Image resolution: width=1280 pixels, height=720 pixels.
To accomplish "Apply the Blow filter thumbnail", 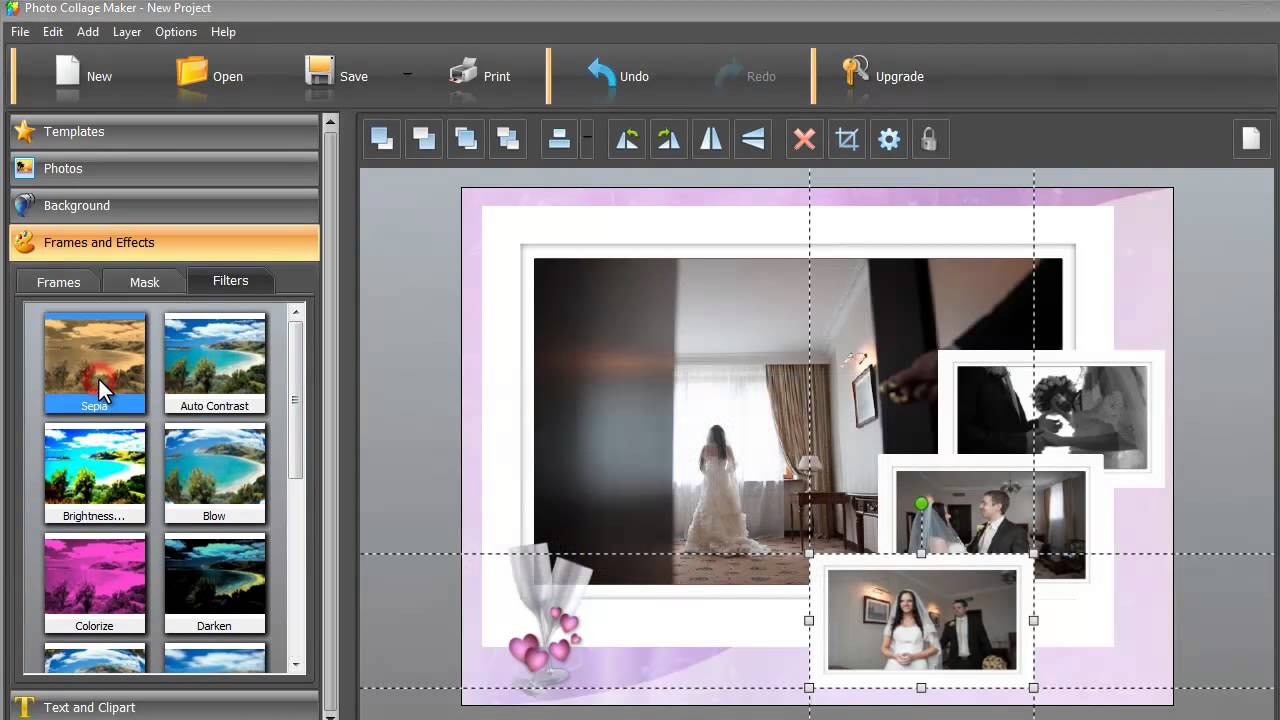I will coord(215,473).
